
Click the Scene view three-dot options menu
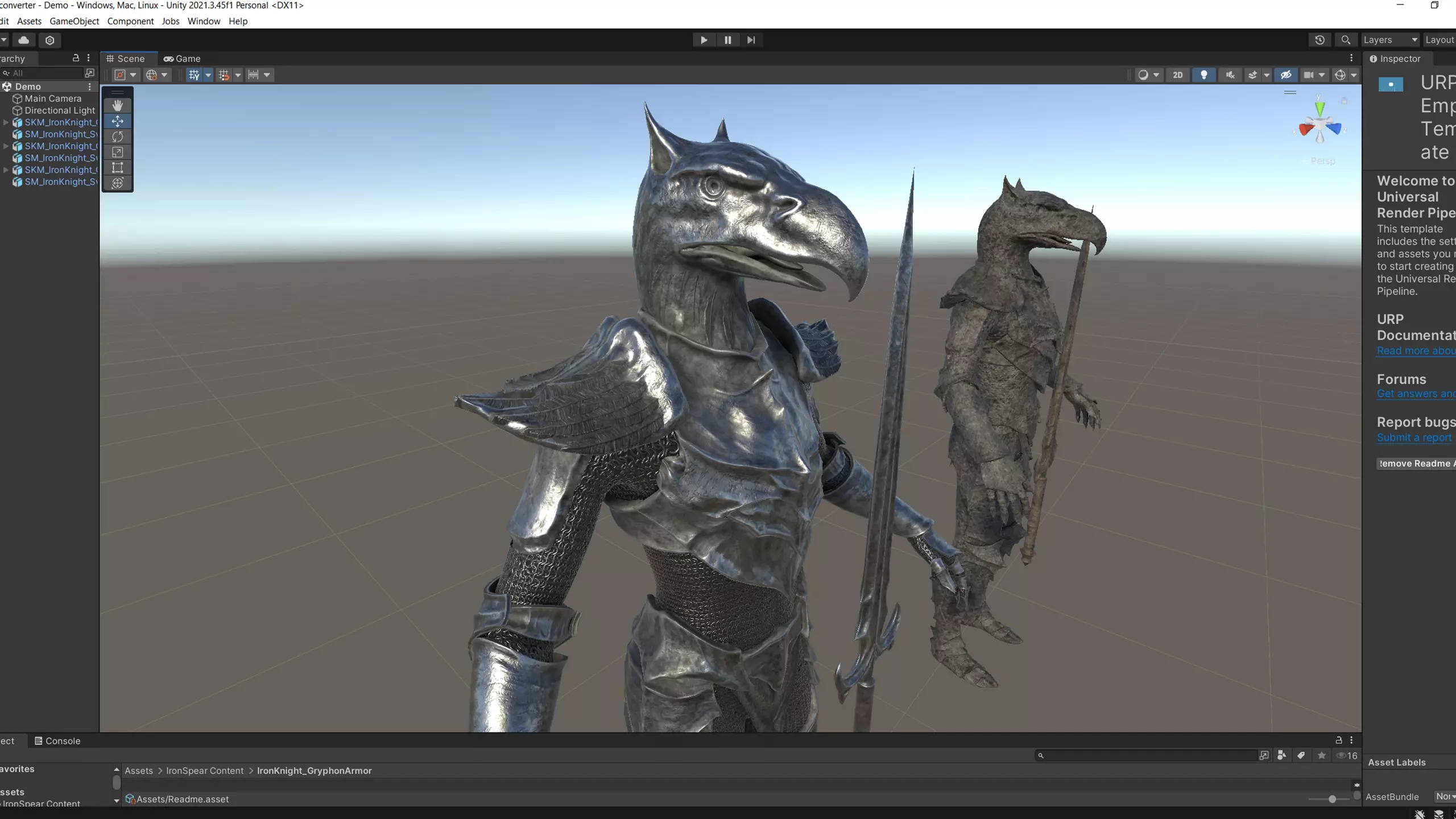[1351, 58]
